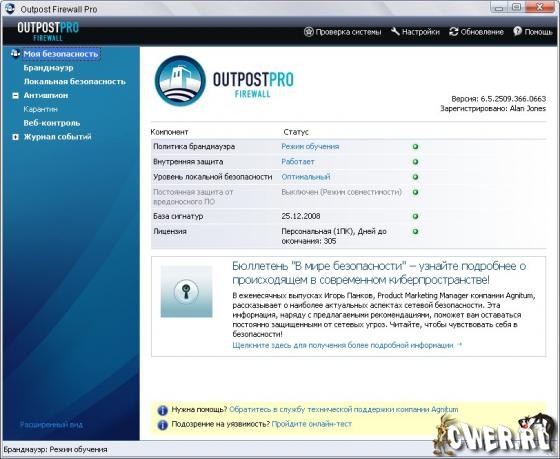The image size is (560, 459).
Task: Select Веб-контроль in the sidebar
Action: (x=52, y=123)
